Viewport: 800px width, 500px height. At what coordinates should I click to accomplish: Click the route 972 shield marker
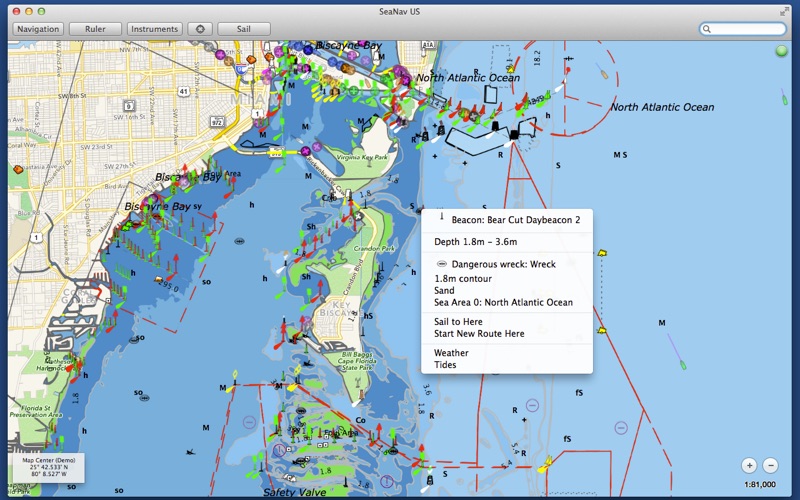tap(217, 122)
